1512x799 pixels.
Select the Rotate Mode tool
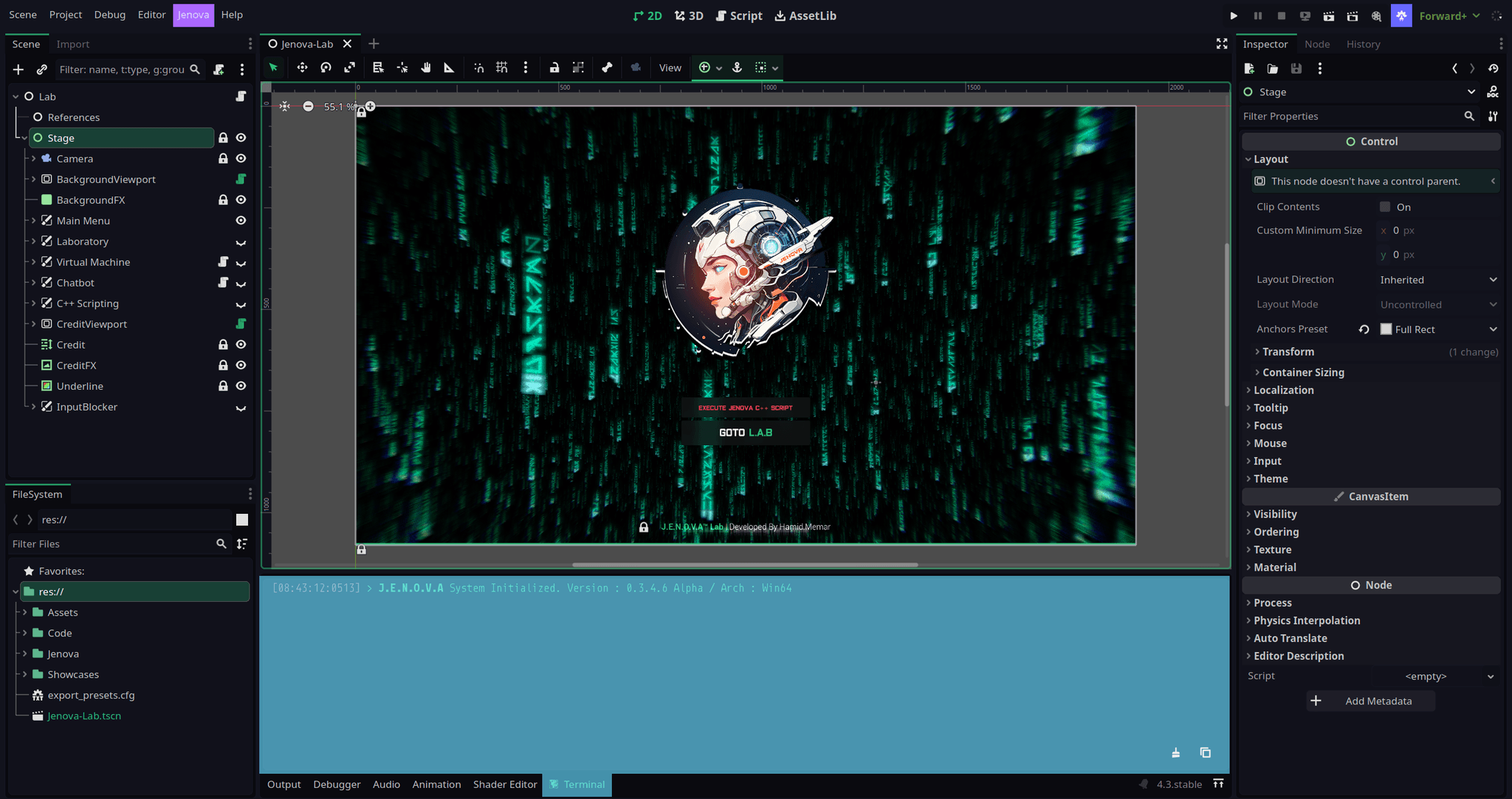(x=326, y=68)
